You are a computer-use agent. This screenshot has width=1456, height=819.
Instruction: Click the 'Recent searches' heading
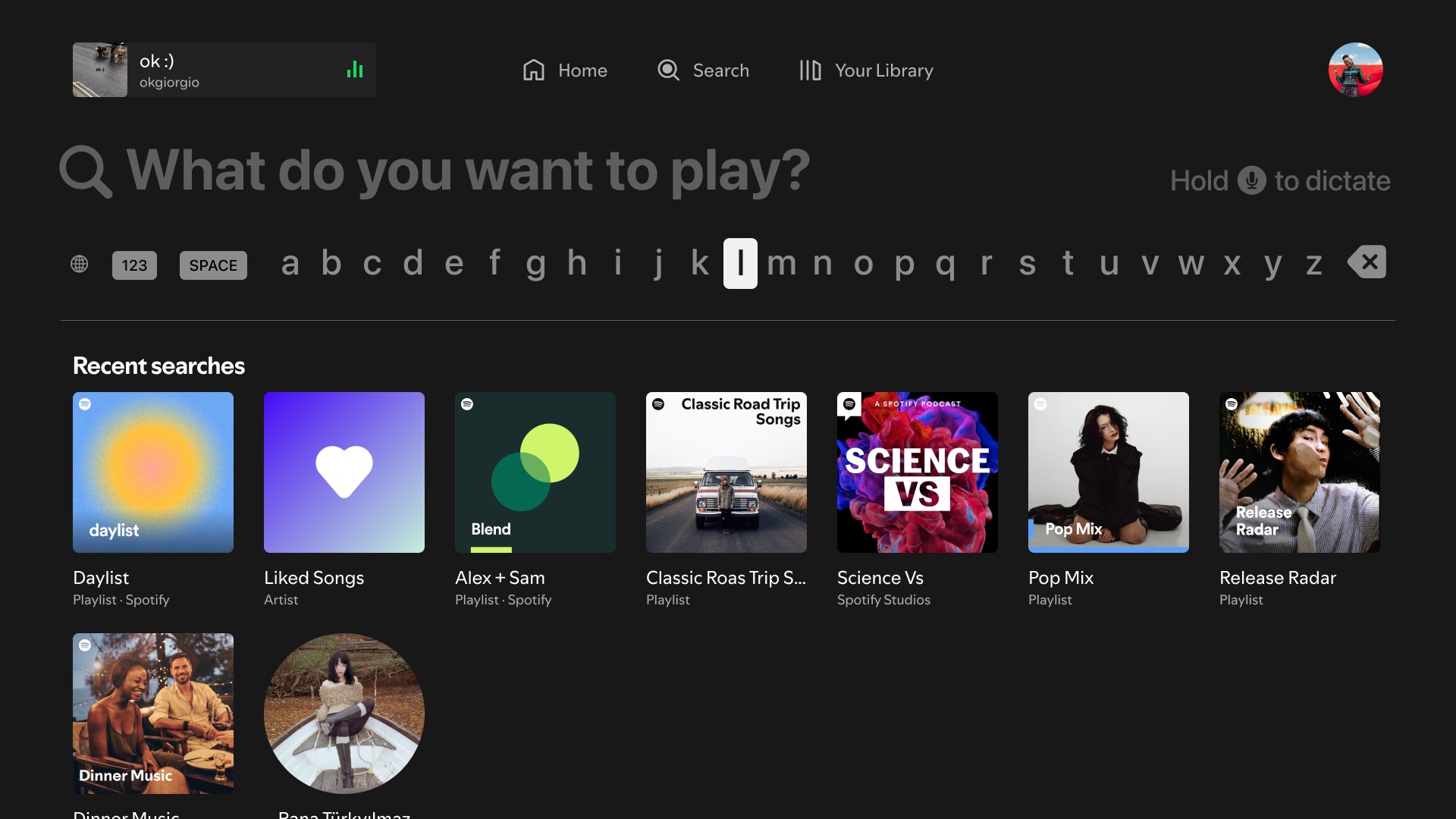(158, 366)
